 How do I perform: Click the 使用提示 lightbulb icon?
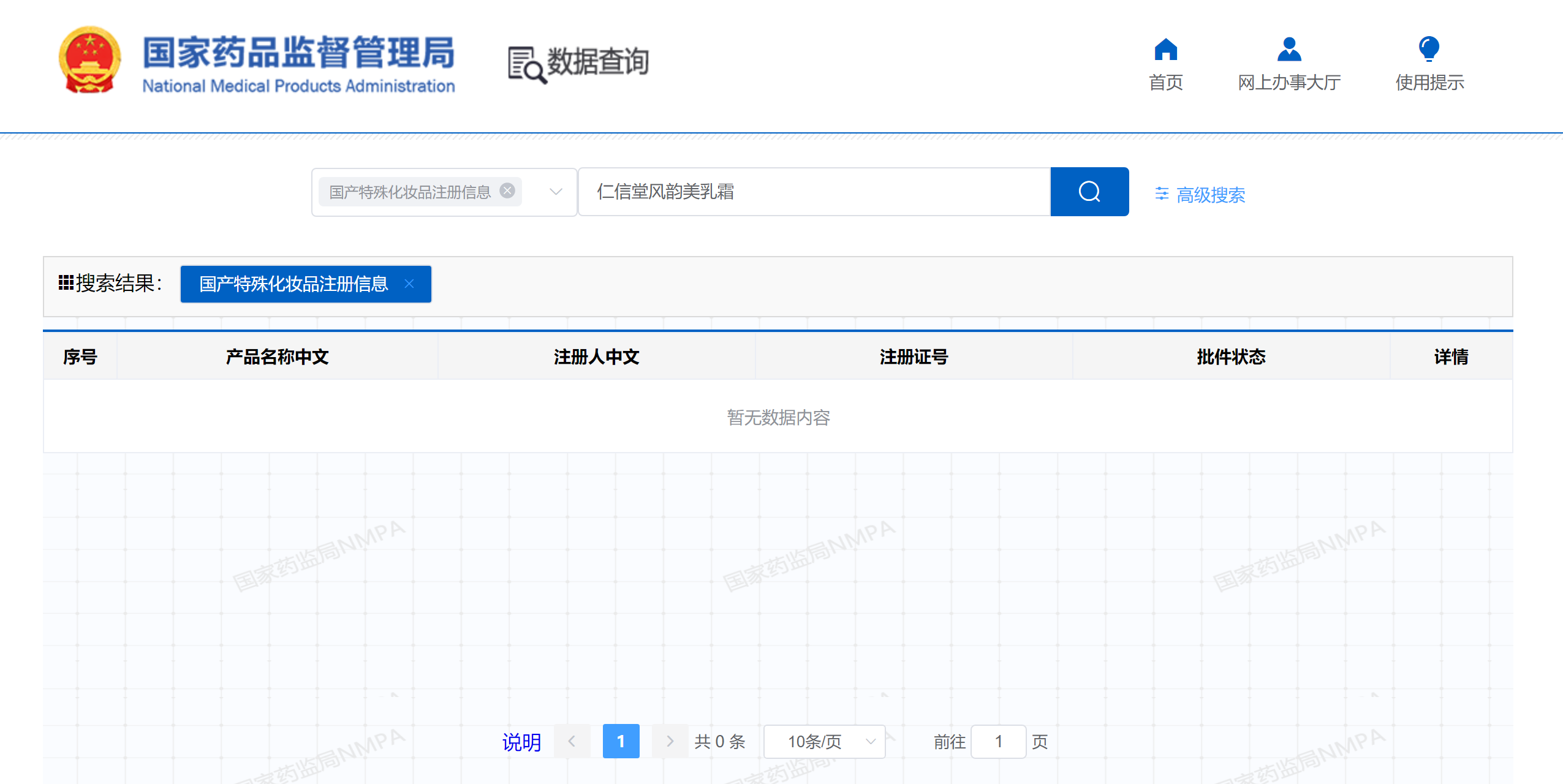click(x=1429, y=50)
